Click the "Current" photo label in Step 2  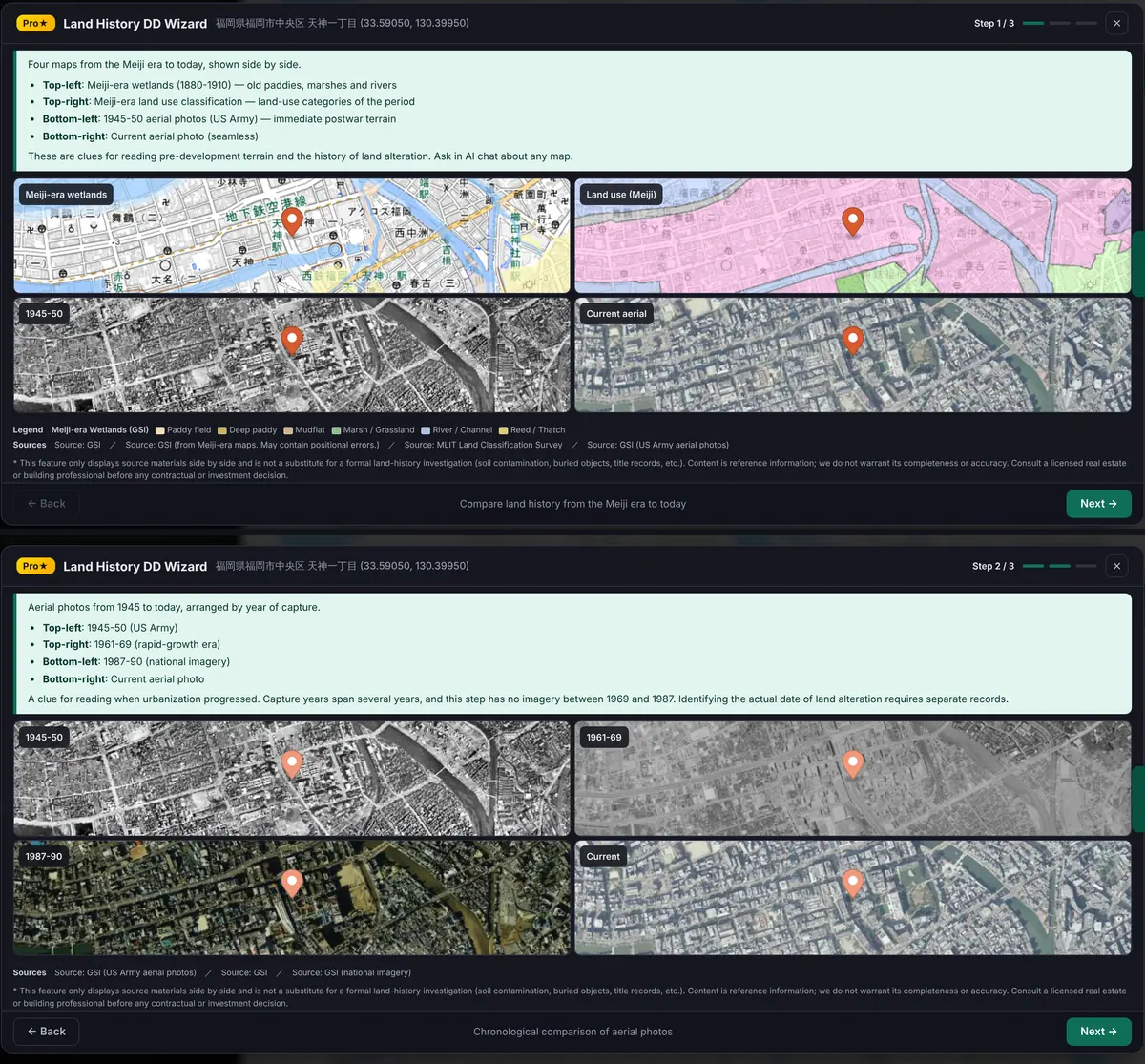tap(603, 857)
